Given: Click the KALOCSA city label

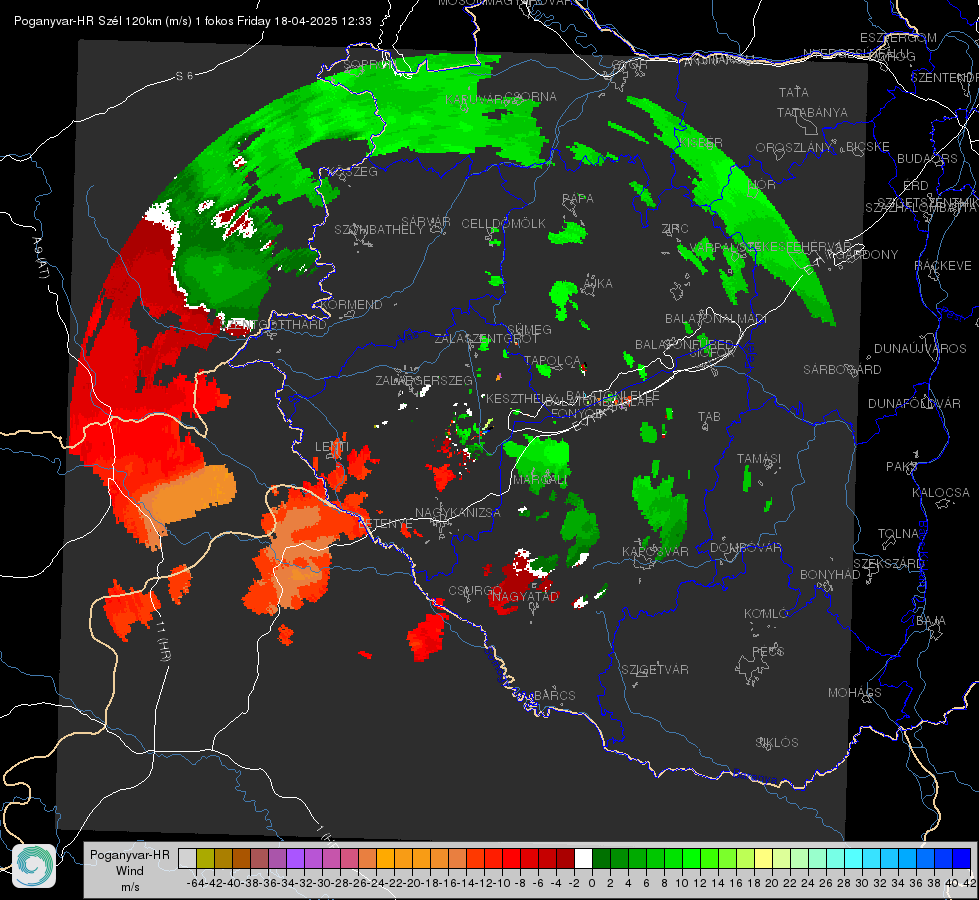Looking at the screenshot, I should pos(941,493).
